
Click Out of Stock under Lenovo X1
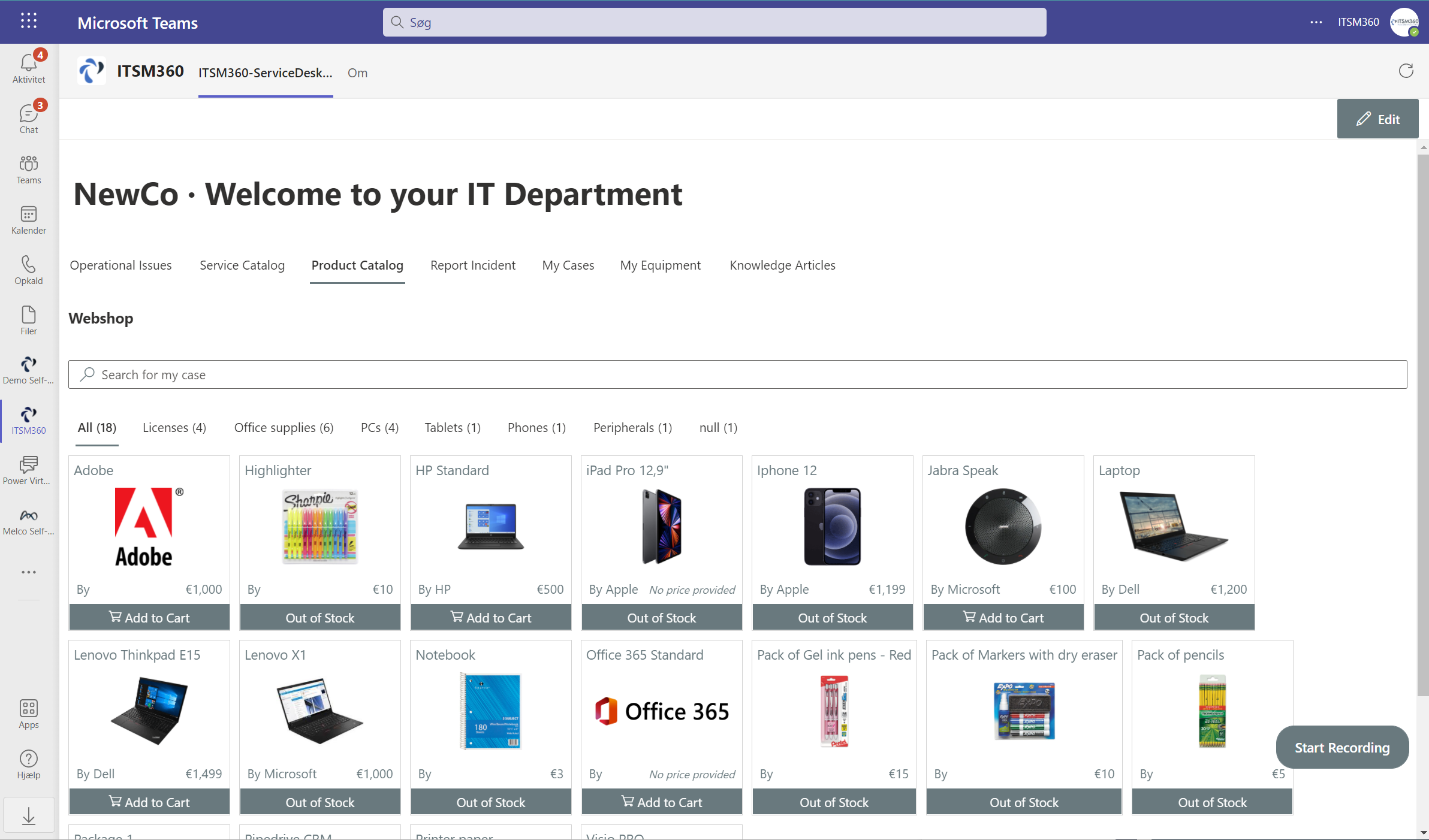pos(320,802)
